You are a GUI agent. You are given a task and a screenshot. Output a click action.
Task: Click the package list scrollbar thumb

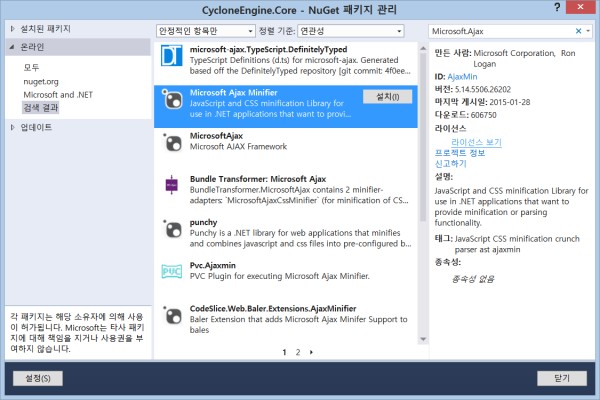coord(423,137)
